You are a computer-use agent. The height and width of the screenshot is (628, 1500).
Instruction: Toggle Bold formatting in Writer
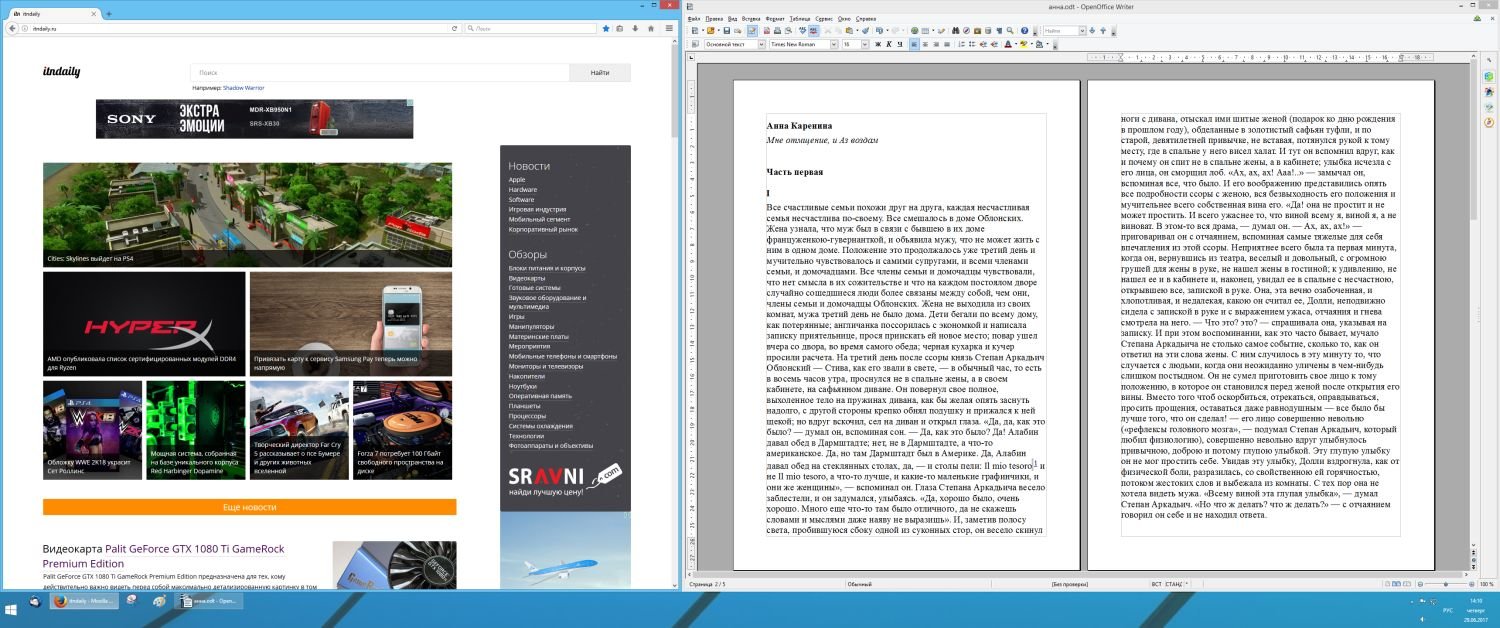pyautogui.click(x=877, y=44)
